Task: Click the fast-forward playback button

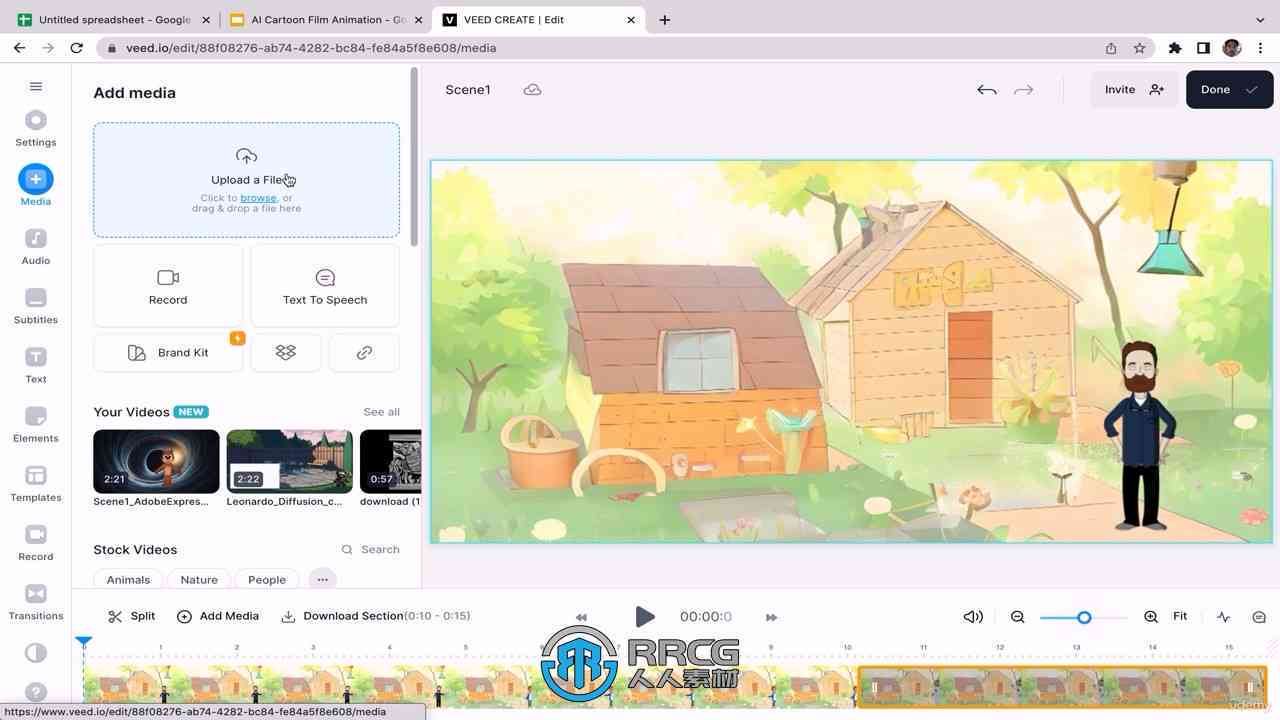Action: pyautogui.click(x=771, y=617)
